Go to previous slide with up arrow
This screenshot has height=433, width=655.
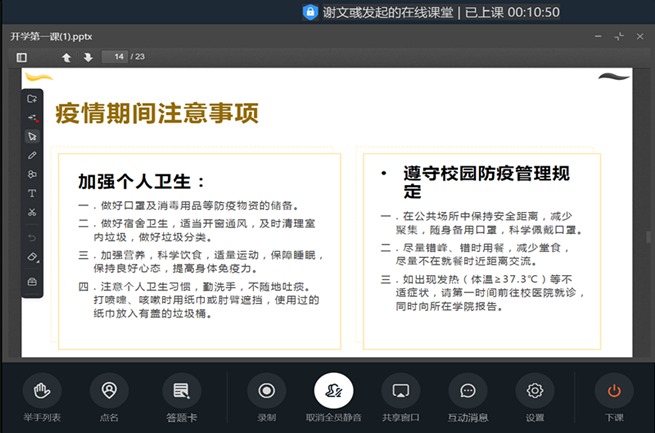point(66,57)
